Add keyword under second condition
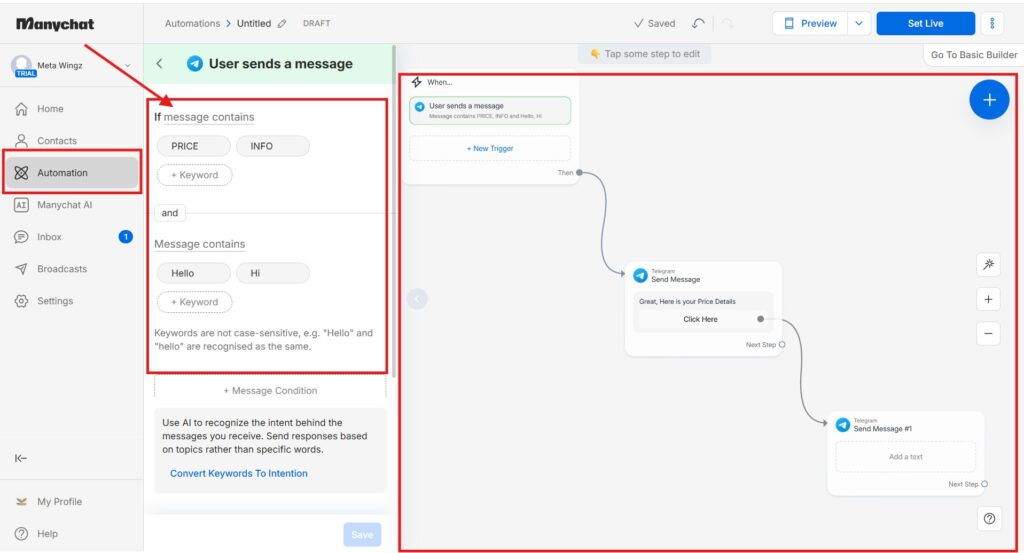This screenshot has height=553, width=1024. click(195, 302)
